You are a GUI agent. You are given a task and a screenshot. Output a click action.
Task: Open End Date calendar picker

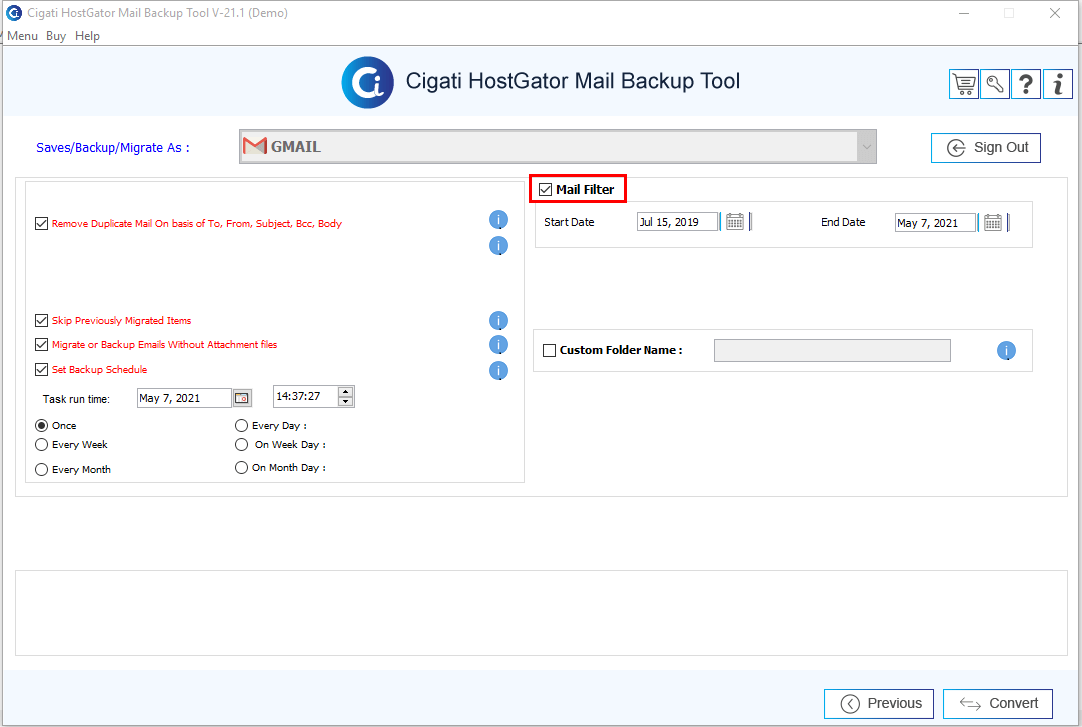[x=993, y=222]
